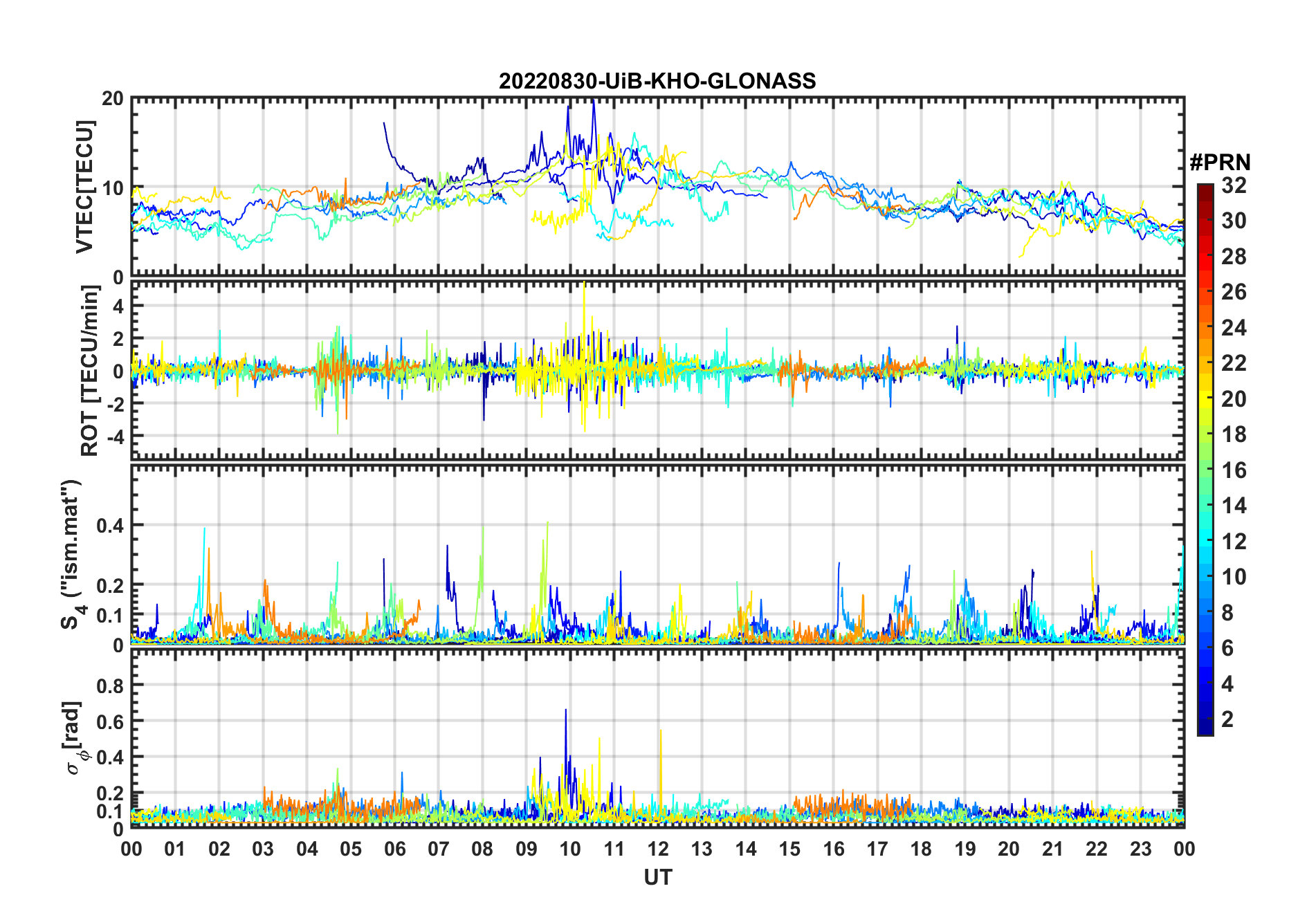Click x-axis tick label 04
Image resolution: width=1316 pixels, height=920 pixels.
[307, 849]
